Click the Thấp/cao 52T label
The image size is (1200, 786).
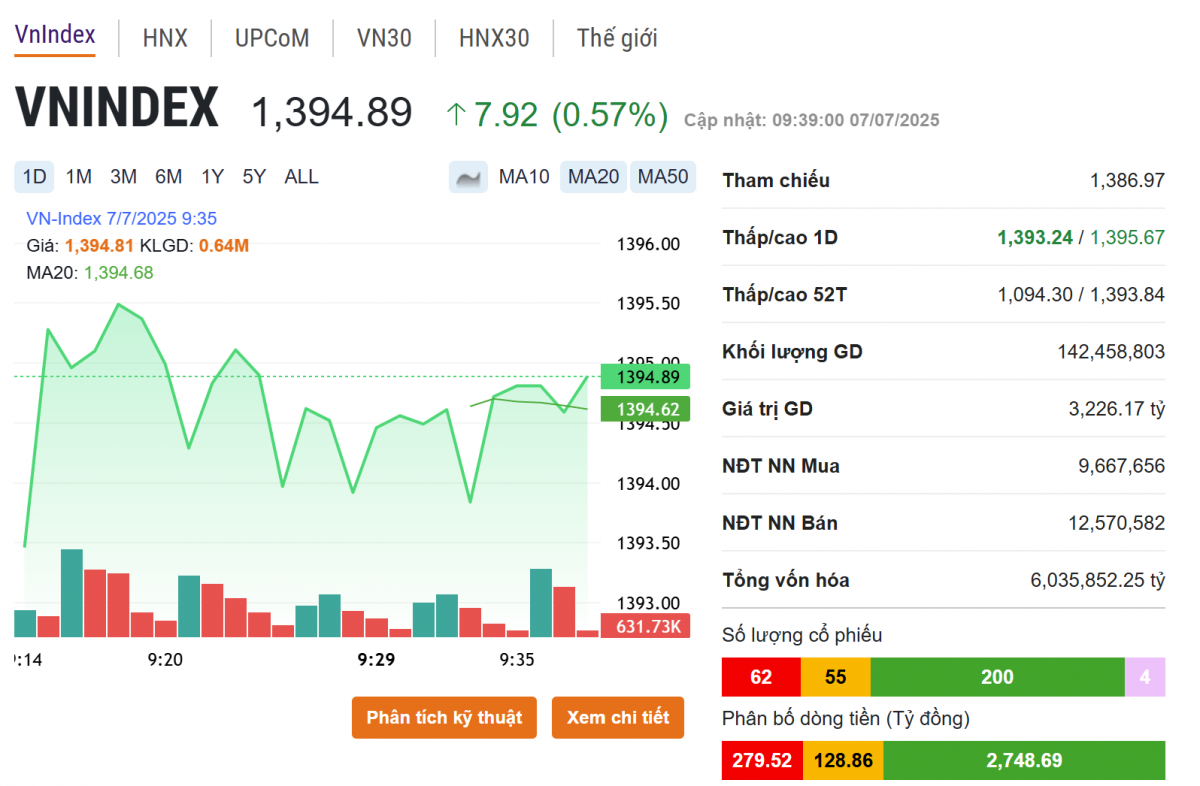point(785,295)
